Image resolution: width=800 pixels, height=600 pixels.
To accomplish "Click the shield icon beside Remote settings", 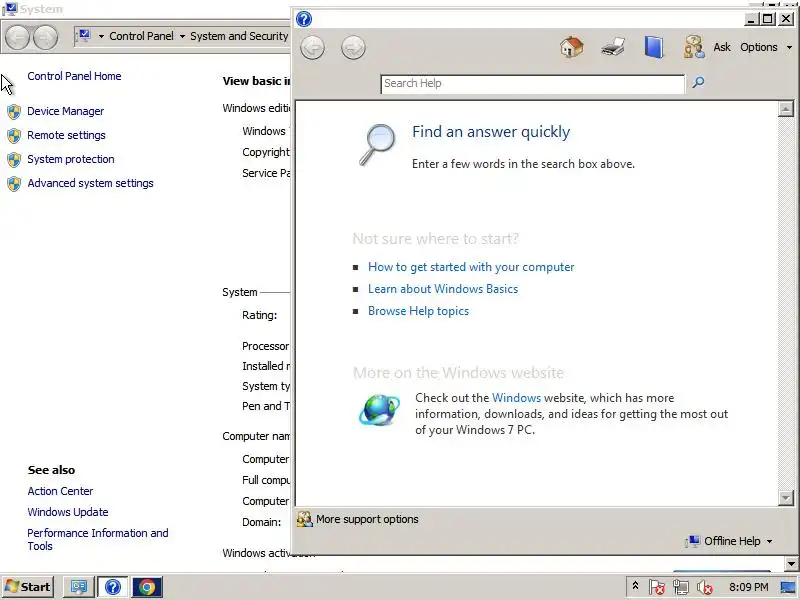I will pyautogui.click(x=14, y=136).
